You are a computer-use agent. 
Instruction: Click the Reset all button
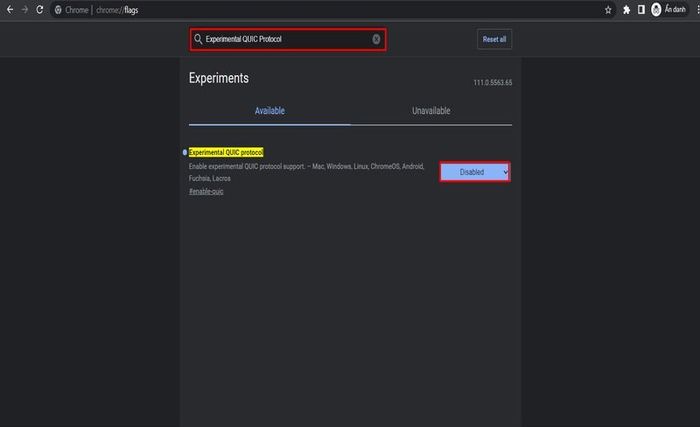[494, 39]
